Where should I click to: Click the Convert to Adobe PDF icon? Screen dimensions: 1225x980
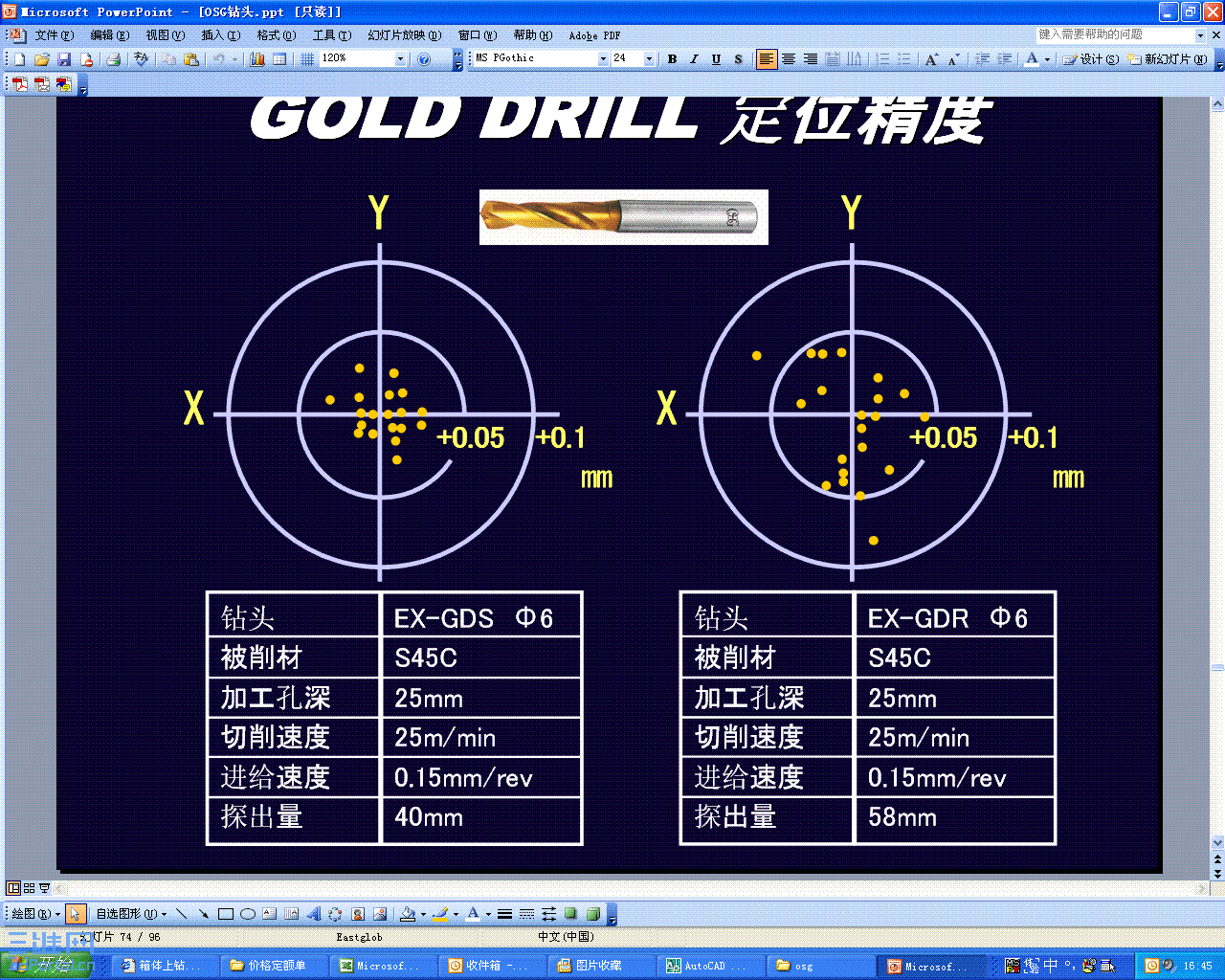(x=19, y=84)
